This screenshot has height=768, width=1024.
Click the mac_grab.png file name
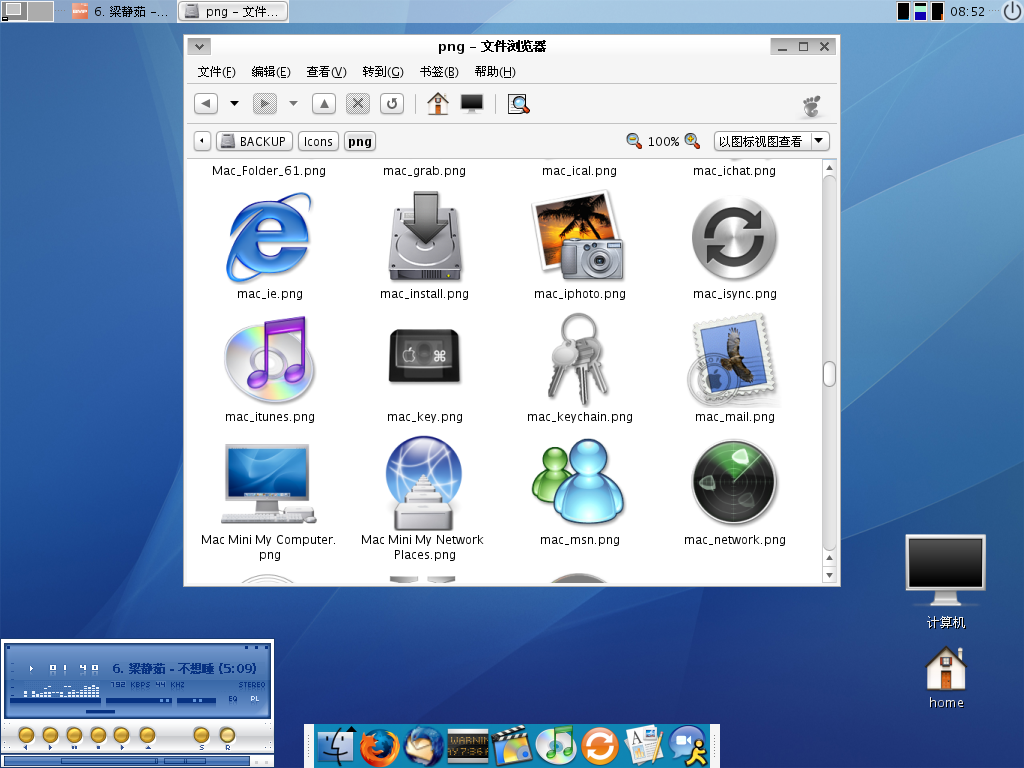tap(424, 171)
